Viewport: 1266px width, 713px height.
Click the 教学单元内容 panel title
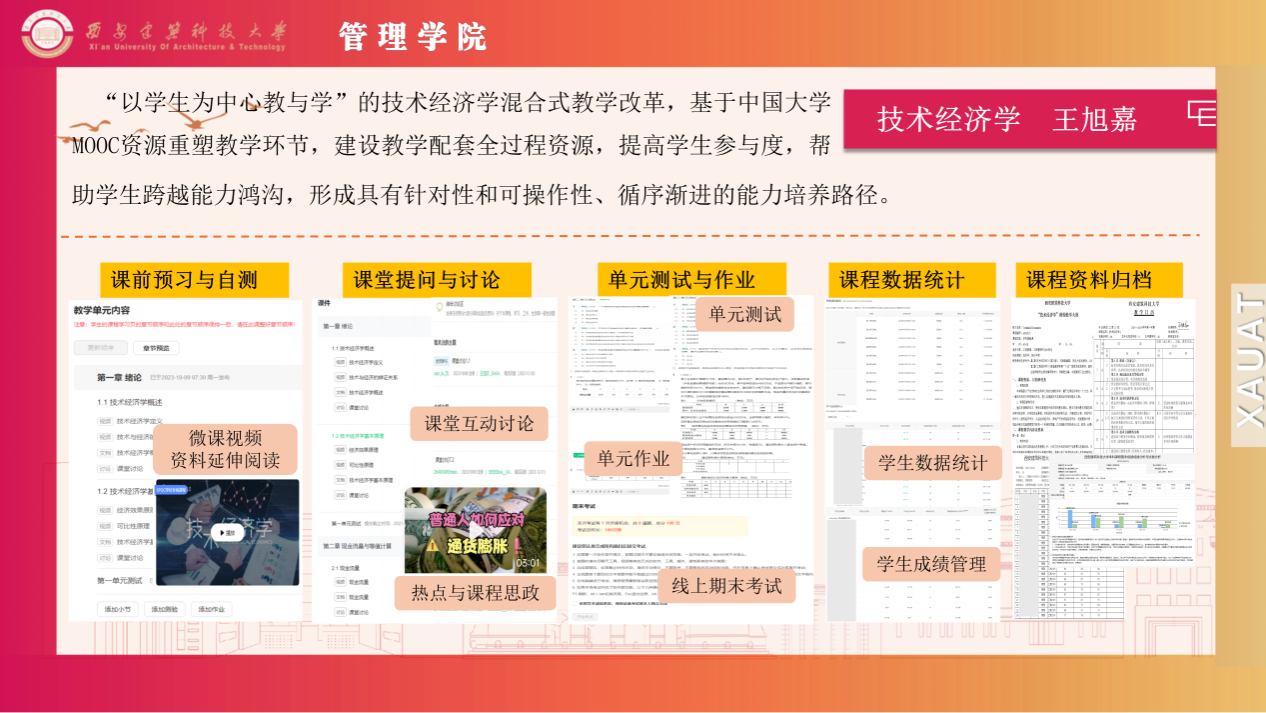click(102, 310)
